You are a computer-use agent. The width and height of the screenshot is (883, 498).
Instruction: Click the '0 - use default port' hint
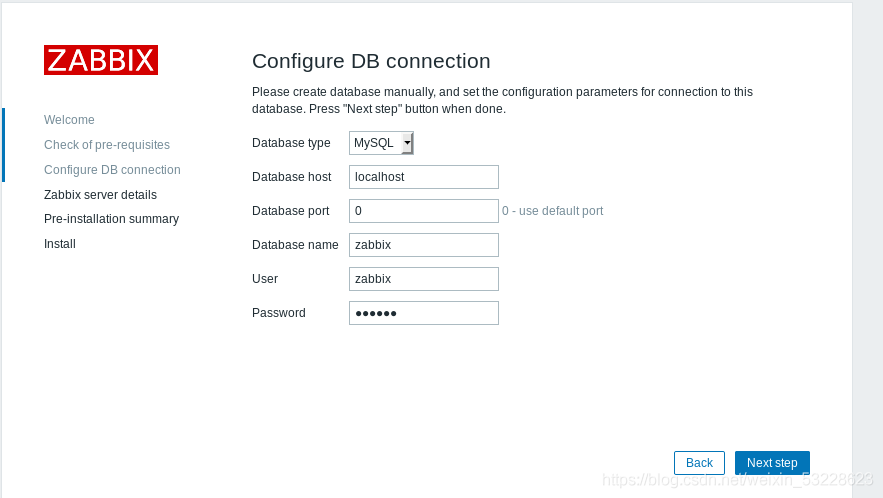(552, 211)
